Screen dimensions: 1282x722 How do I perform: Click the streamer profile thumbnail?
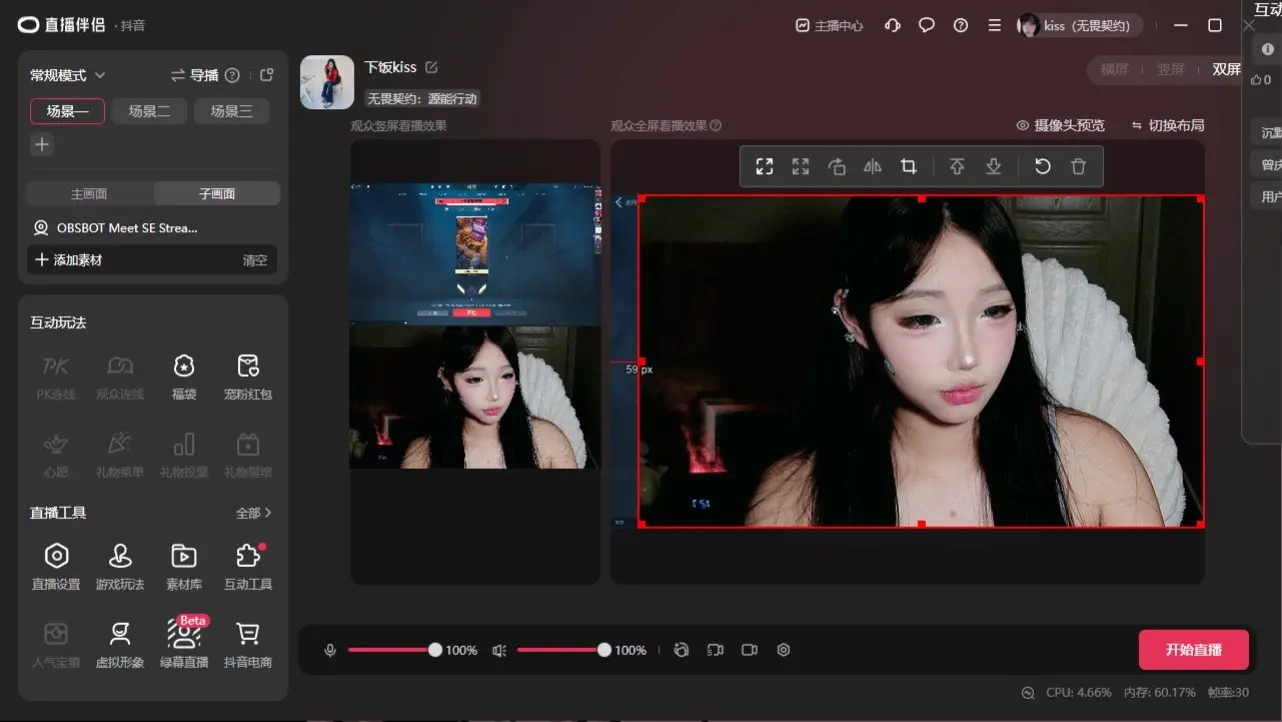click(327, 82)
